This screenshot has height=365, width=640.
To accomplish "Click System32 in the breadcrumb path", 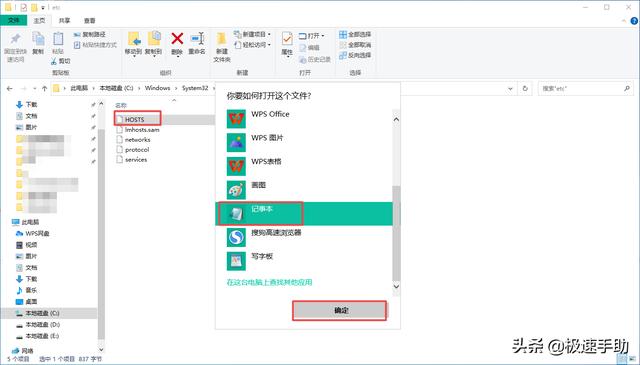I will (x=195, y=88).
